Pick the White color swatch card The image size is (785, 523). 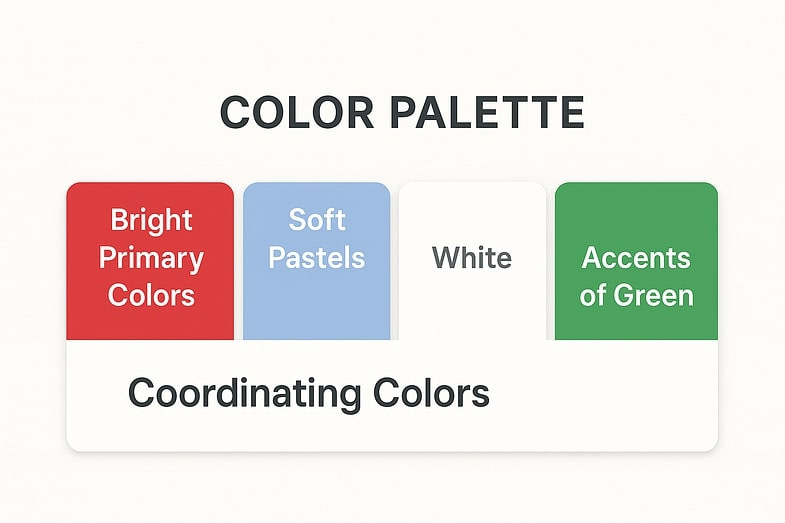[x=472, y=261]
